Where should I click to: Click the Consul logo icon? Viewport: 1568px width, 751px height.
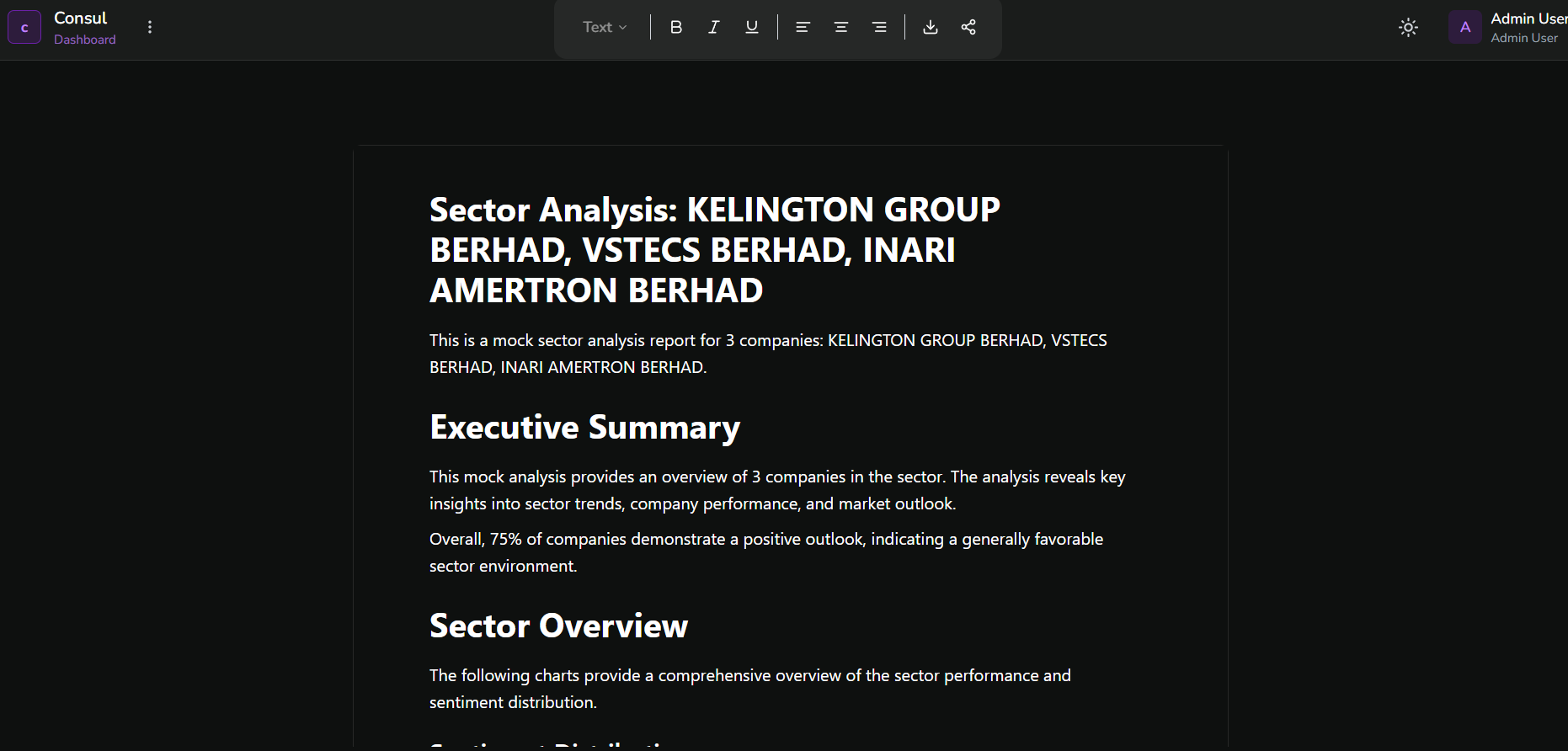(x=24, y=27)
